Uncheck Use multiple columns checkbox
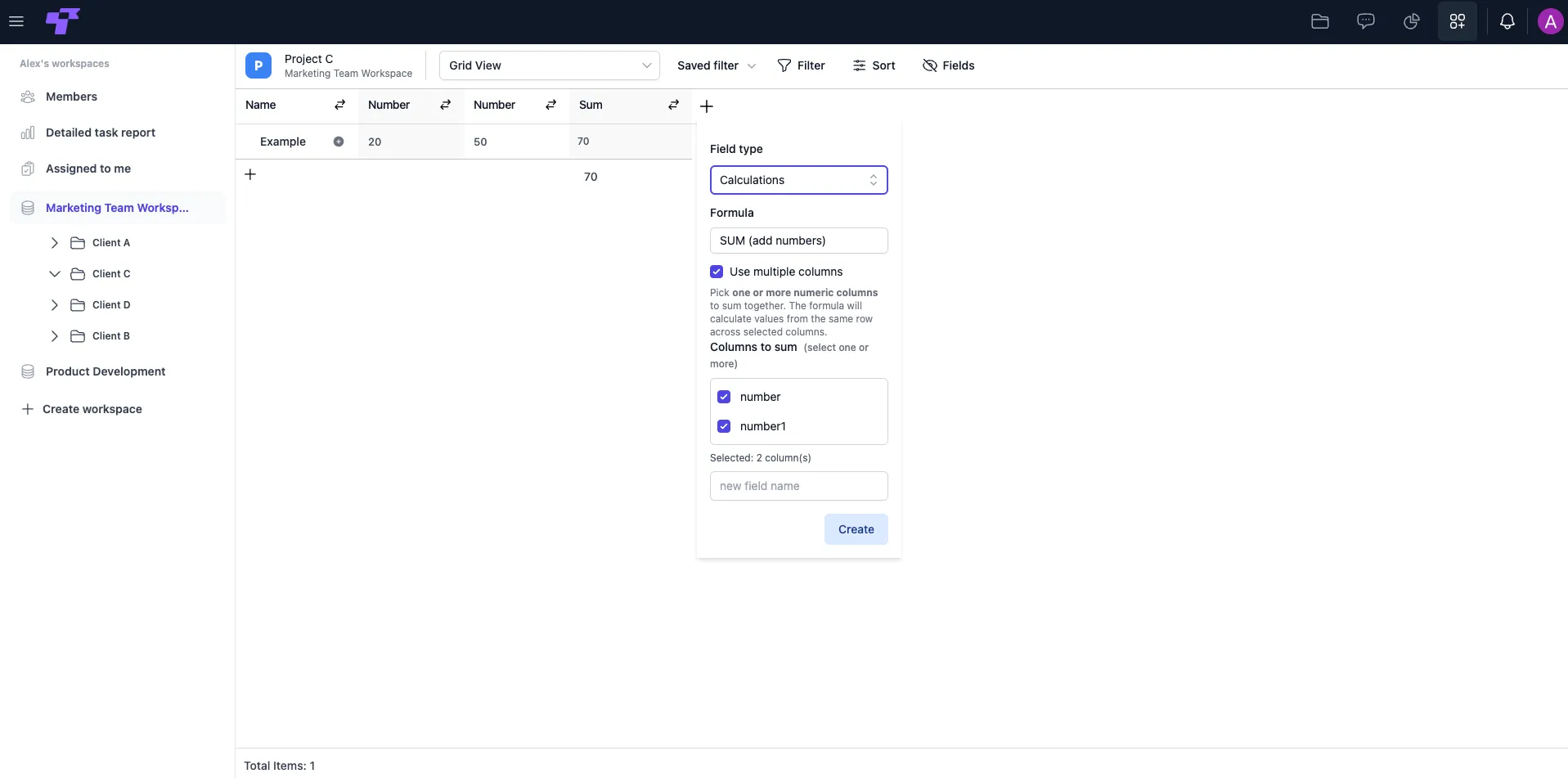1568x778 pixels. coord(717,272)
